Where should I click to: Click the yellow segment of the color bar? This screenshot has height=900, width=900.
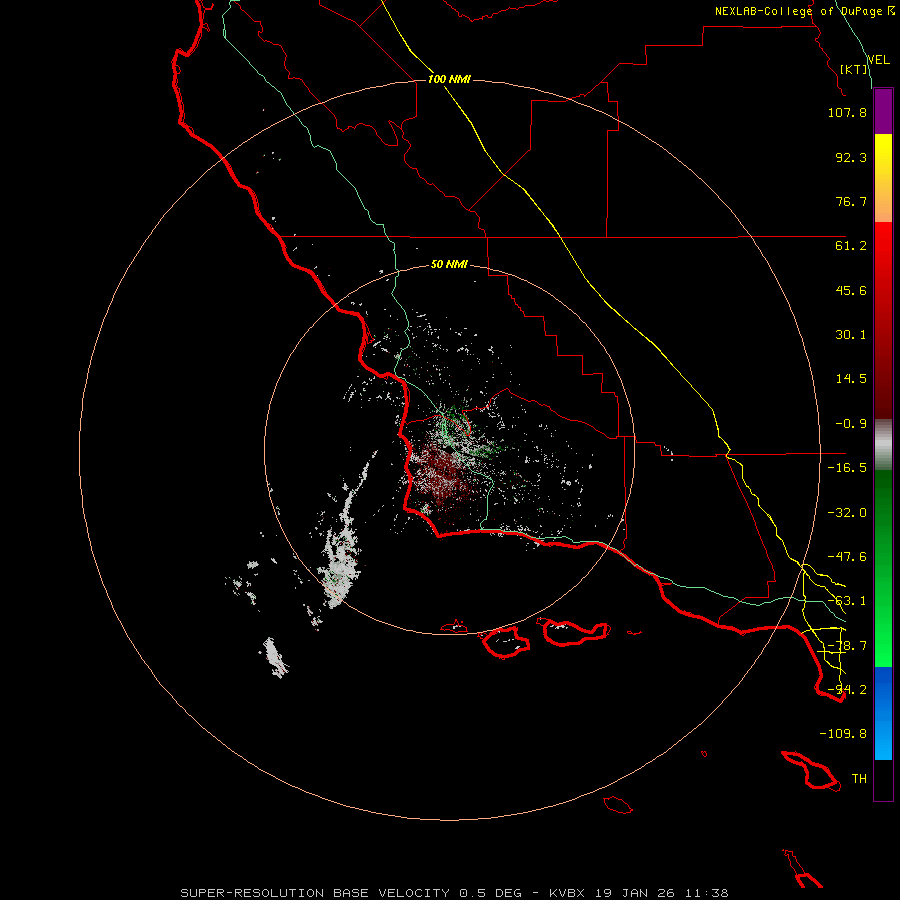pos(883,178)
